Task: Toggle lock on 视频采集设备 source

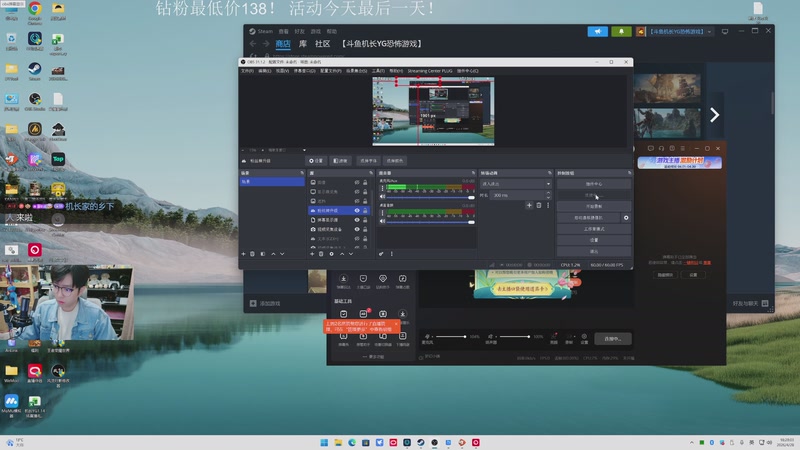Action: (365, 229)
